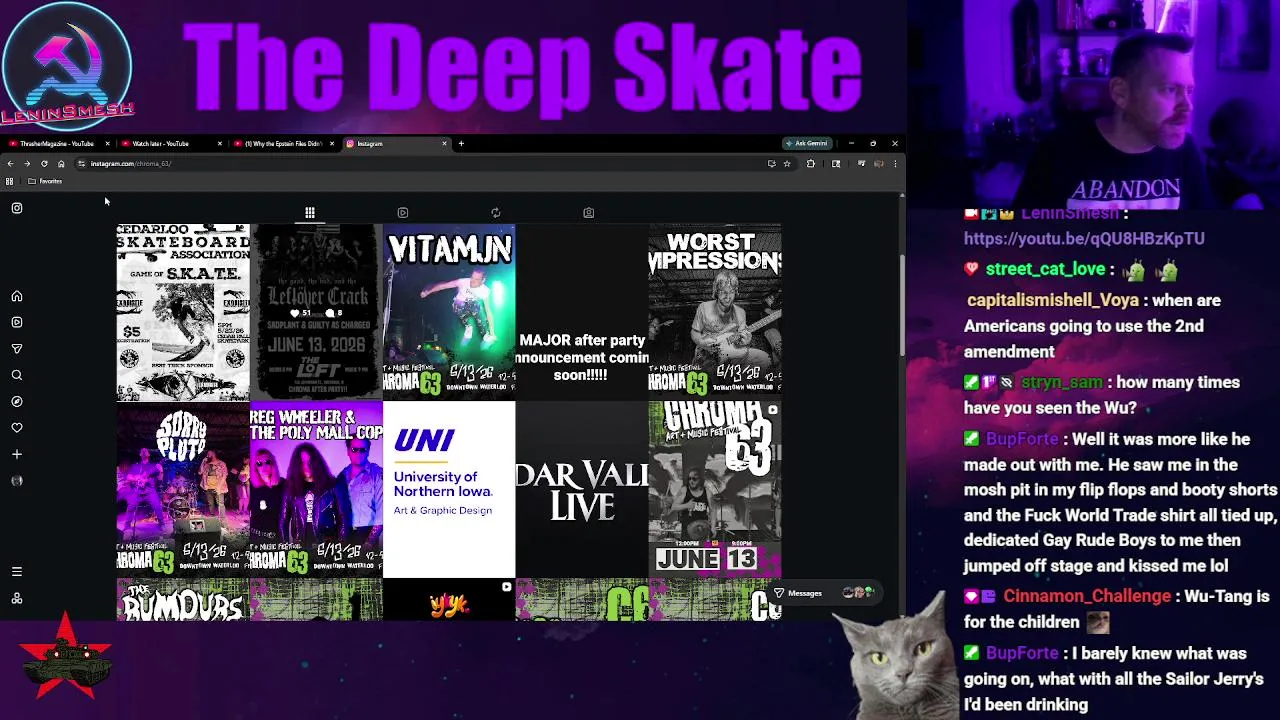Open the Sorry Pluto post
Image resolution: width=1280 pixels, height=720 pixels.
click(x=183, y=489)
